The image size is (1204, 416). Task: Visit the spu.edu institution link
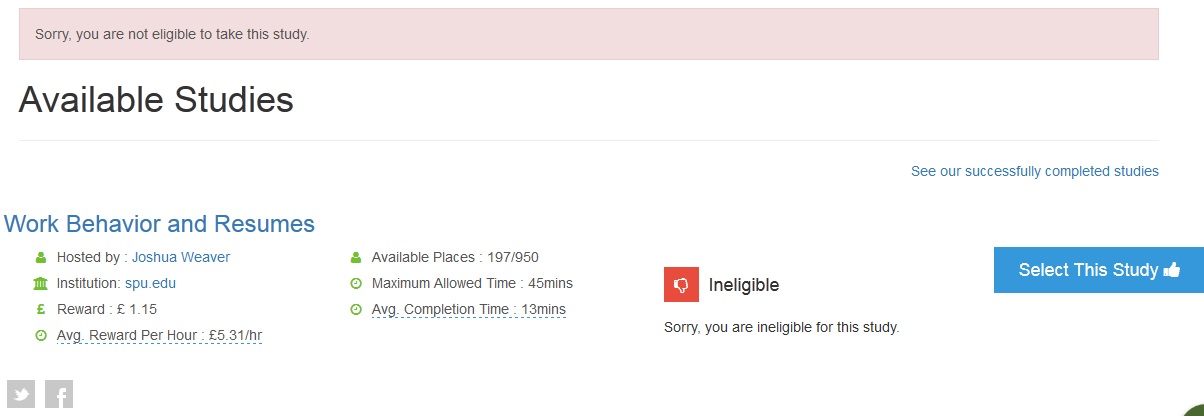click(150, 283)
